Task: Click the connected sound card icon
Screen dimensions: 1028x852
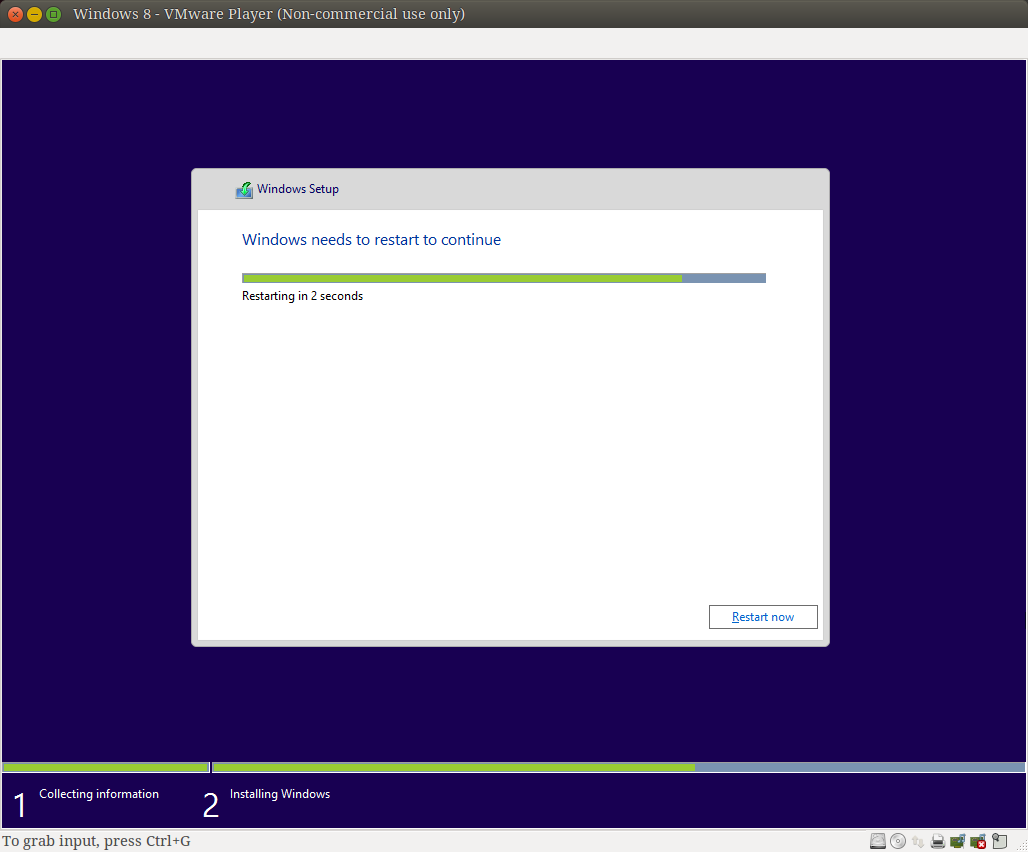Action: point(957,841)
